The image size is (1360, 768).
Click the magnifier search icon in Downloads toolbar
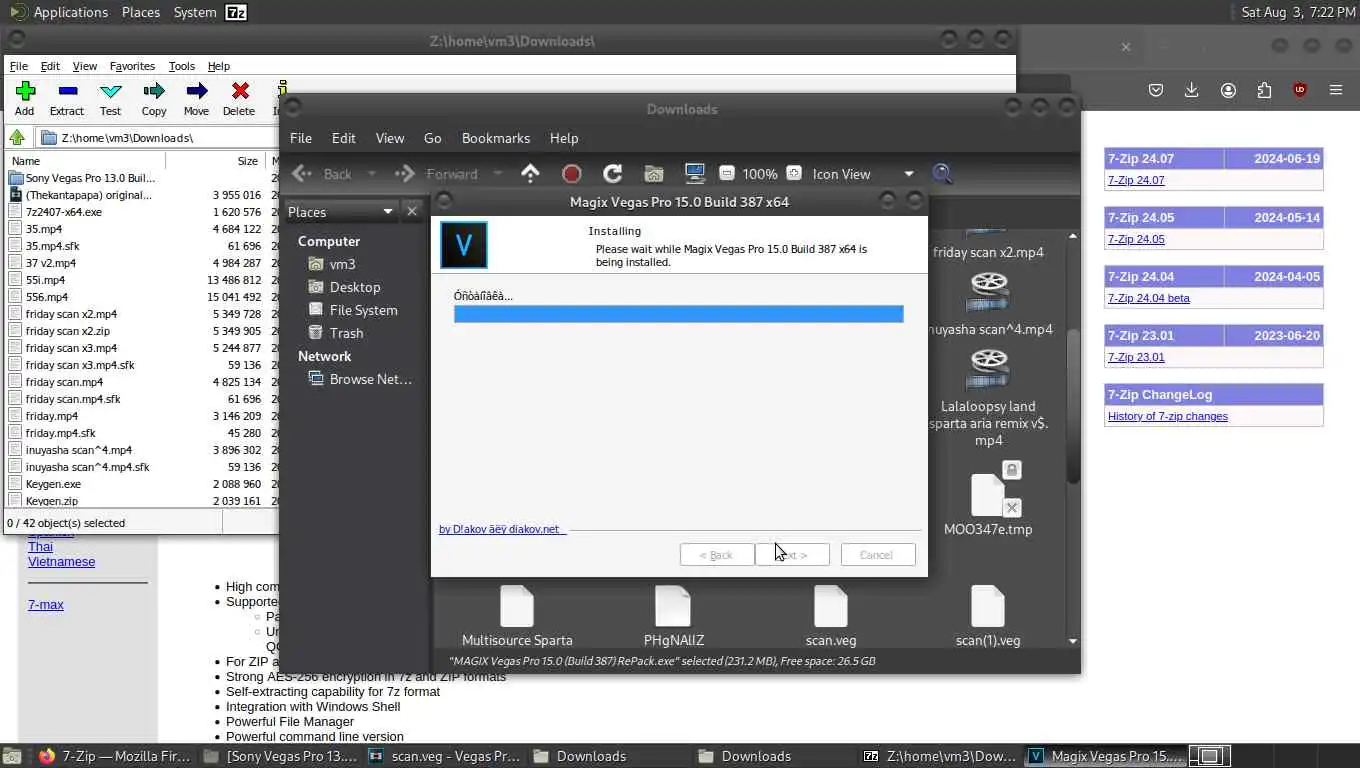tap(942, 174)
